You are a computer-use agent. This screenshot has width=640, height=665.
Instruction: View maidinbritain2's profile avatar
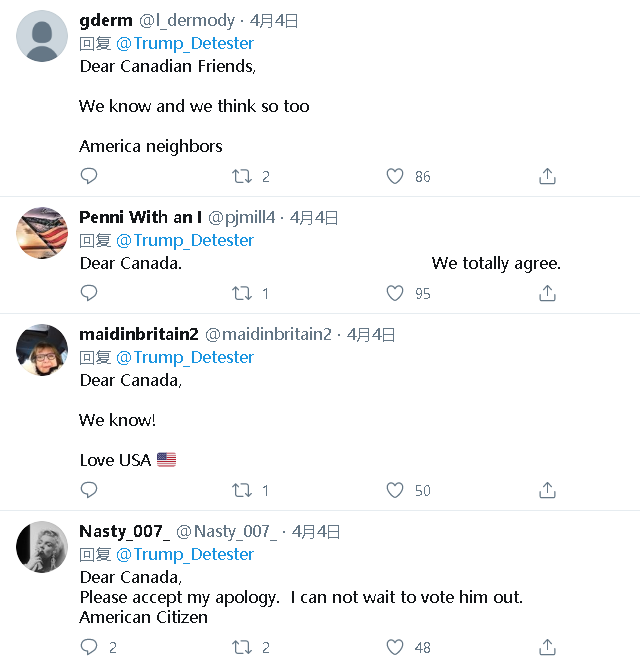click(x=42, y=350)
